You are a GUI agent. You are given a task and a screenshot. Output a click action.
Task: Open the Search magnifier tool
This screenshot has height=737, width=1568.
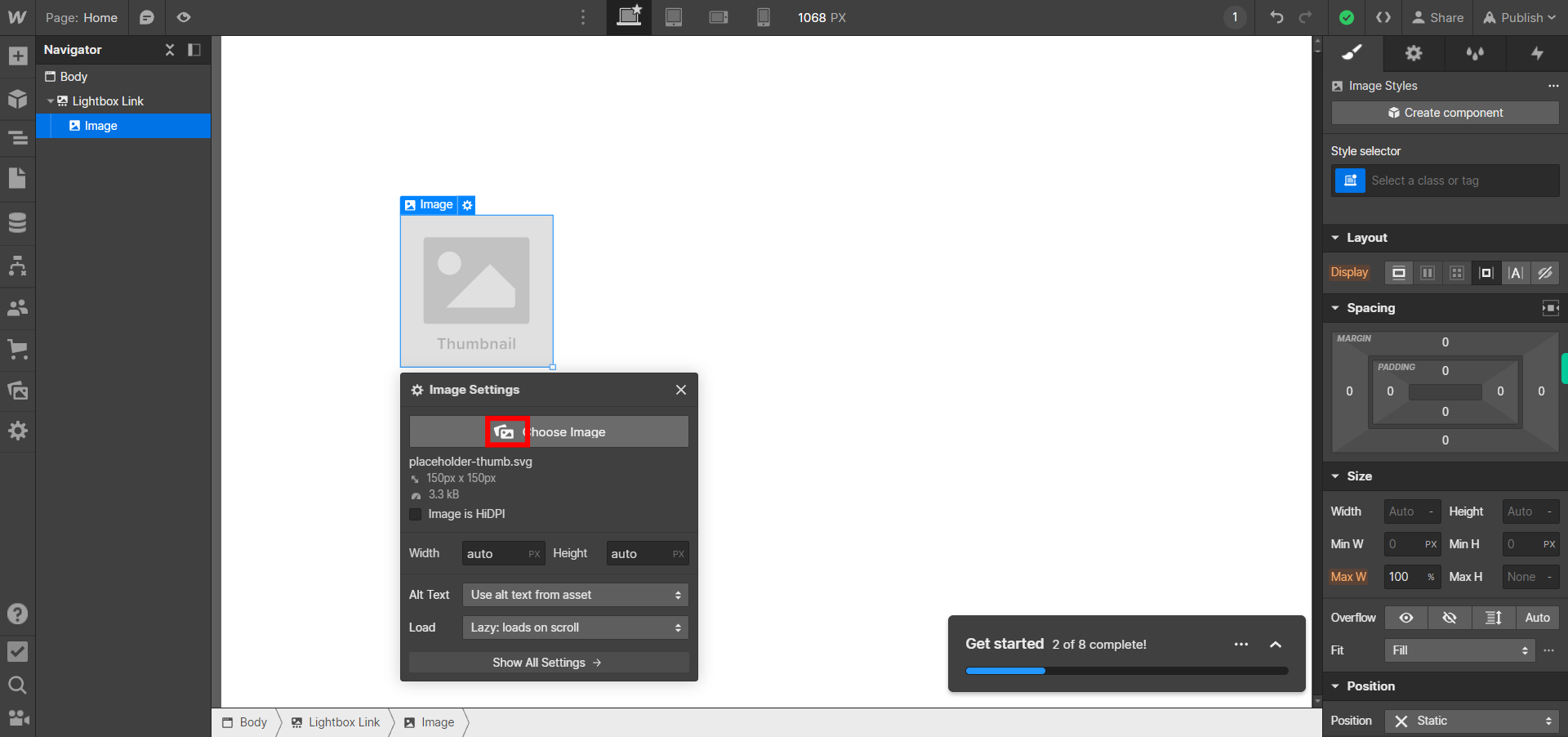[17, 685]
